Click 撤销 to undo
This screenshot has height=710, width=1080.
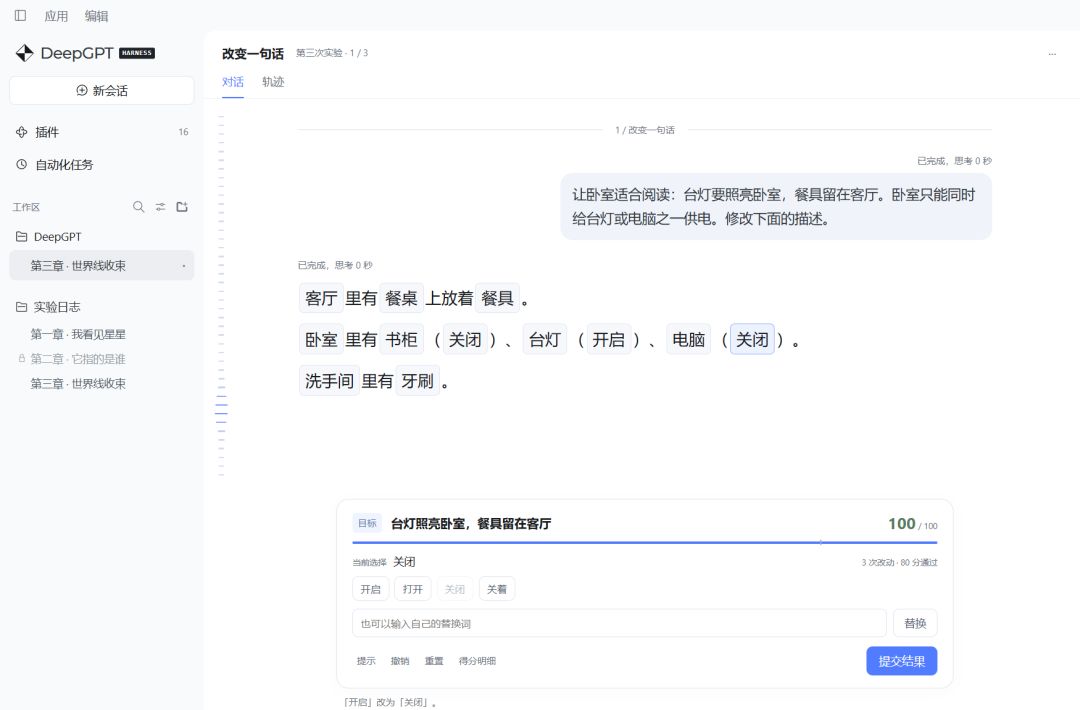(x=400, y=661)
